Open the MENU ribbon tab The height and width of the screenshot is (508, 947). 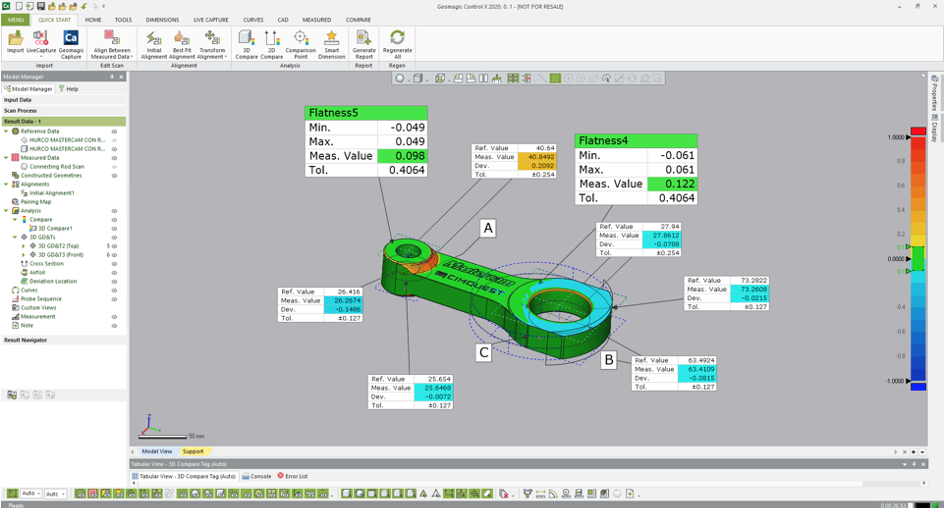(16, 20)
